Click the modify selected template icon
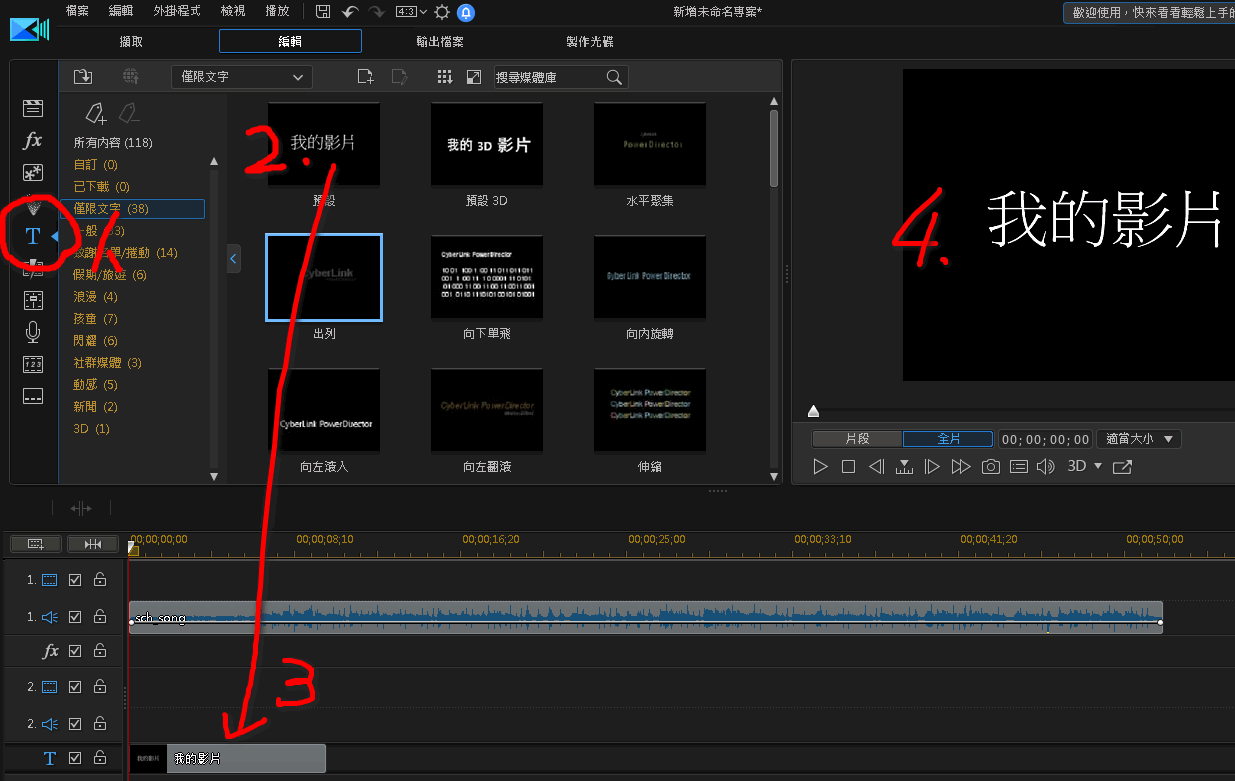 [399, 77]
